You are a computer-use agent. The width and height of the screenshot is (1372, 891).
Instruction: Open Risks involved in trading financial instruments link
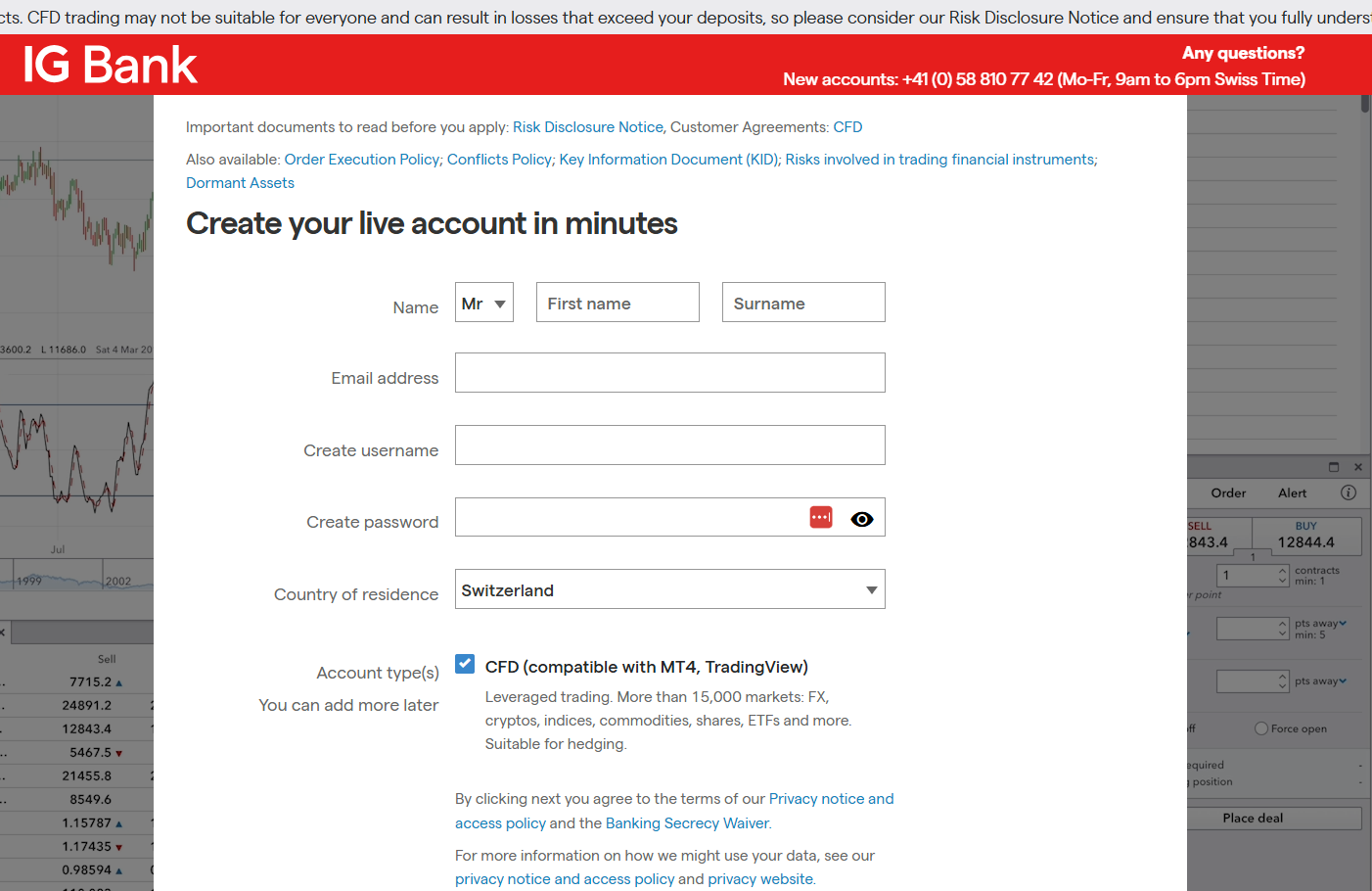[x=939, y=160]
